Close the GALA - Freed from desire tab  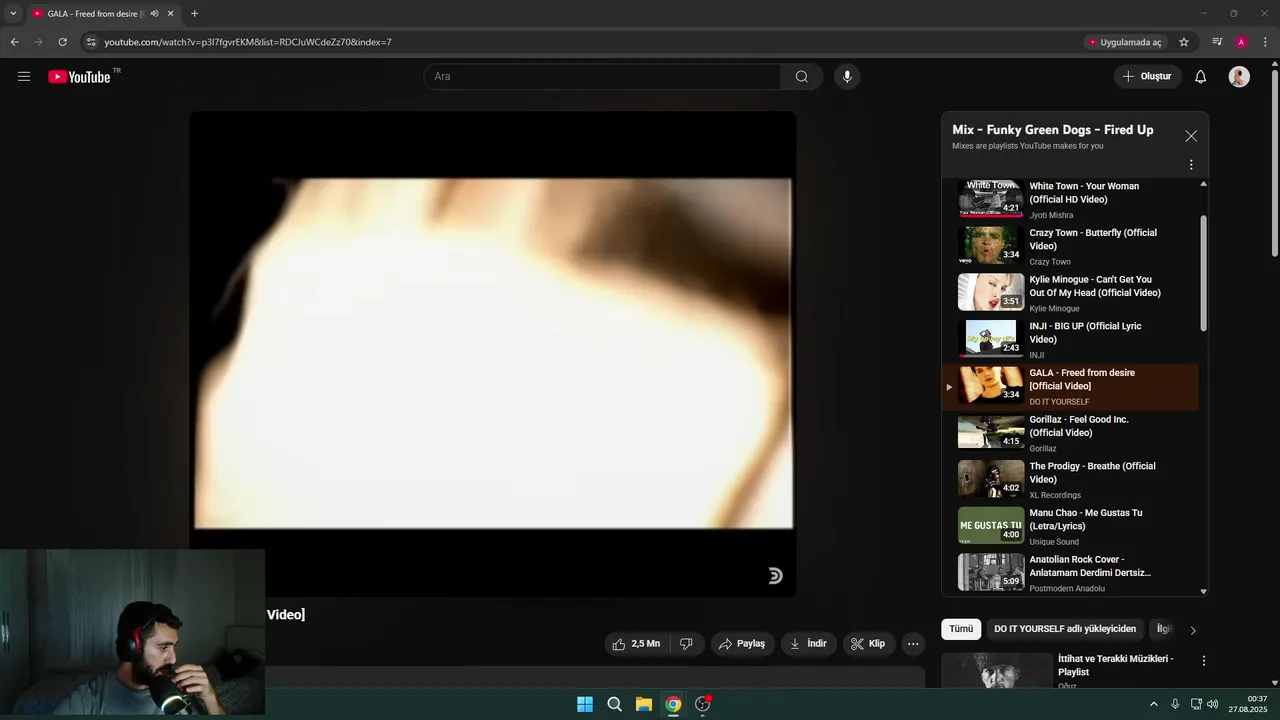tap(170, 14)
